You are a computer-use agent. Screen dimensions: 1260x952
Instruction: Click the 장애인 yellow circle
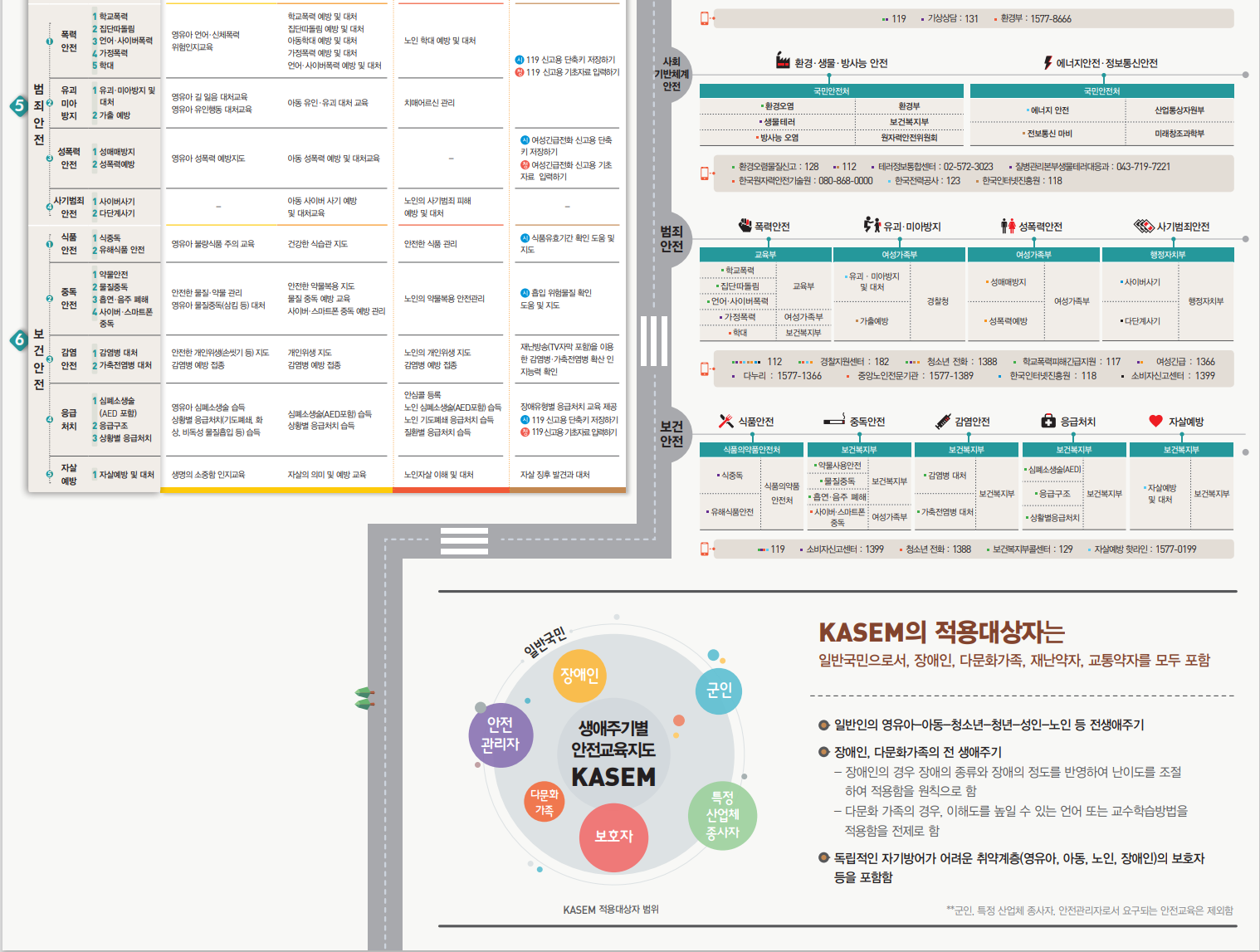tap(579, 675)
